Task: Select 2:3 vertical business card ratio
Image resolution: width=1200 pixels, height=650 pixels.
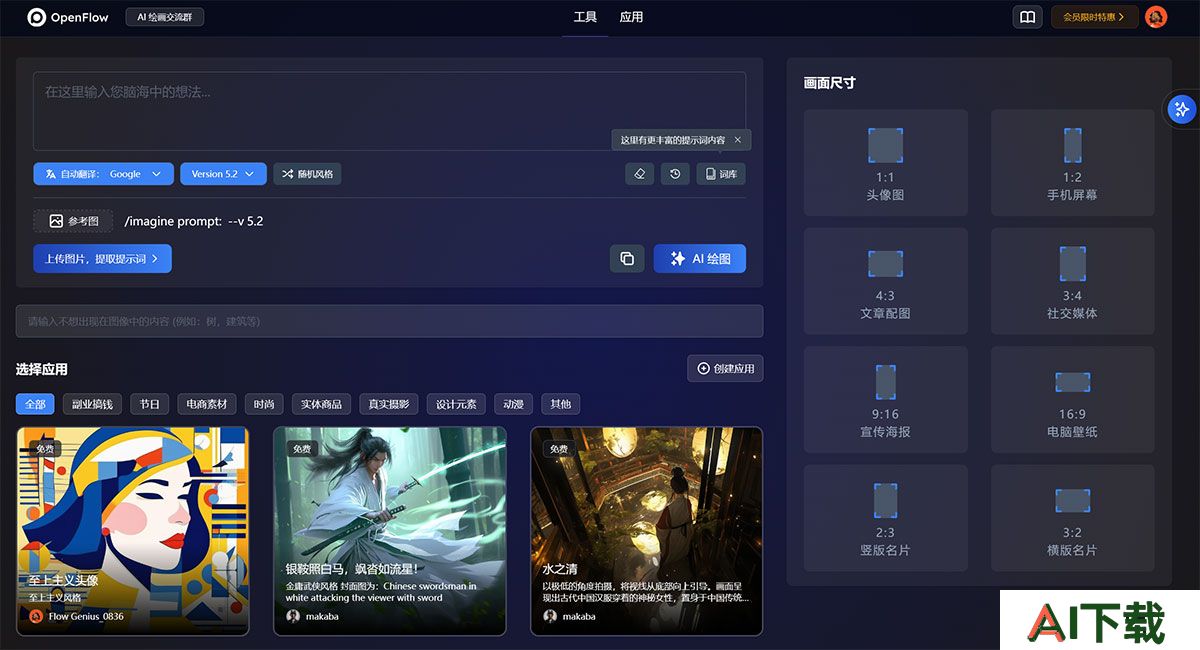Action: tap(885, 518)
